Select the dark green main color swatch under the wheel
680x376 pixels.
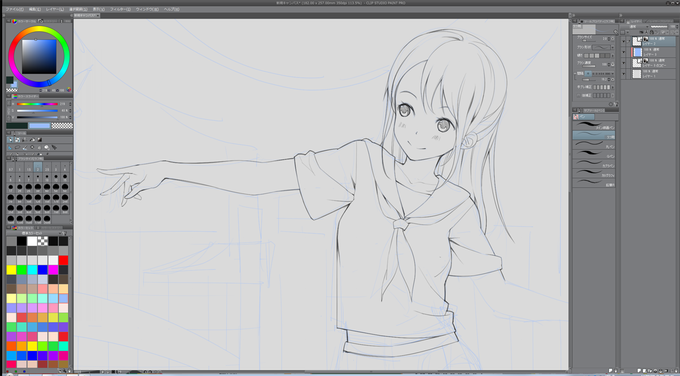coord(10,80)
